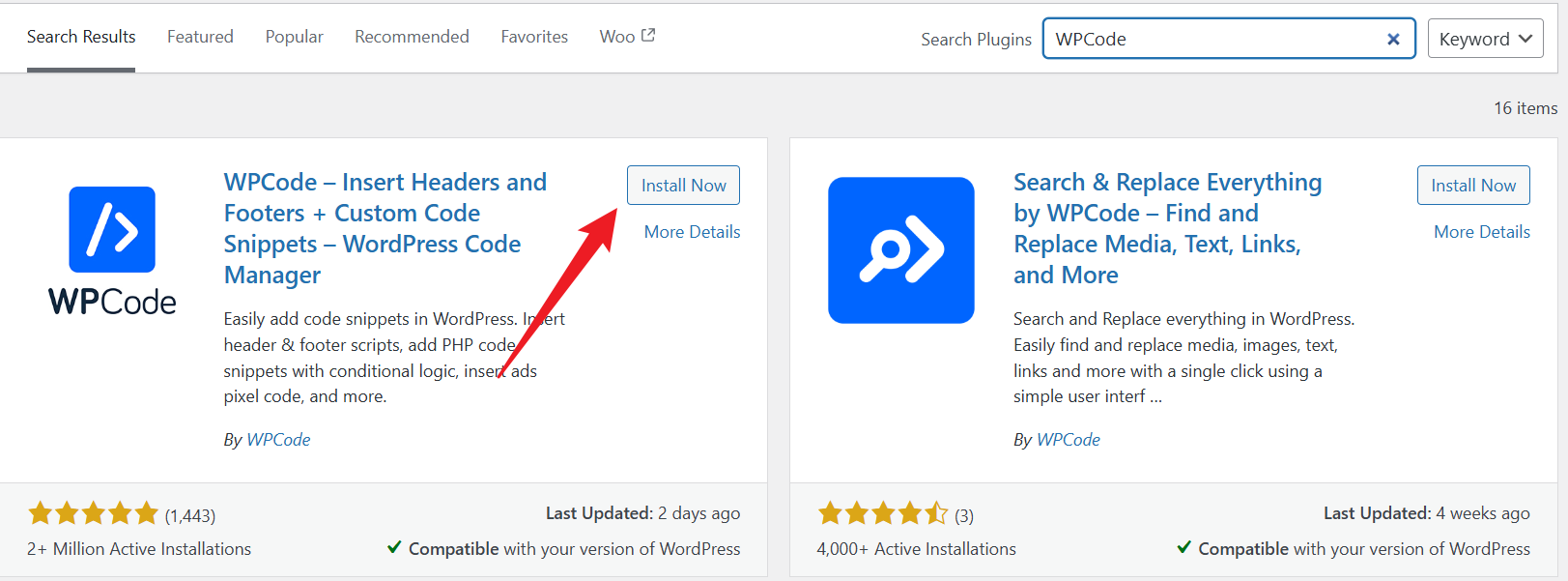Screen dimensions: 1568x581
Task: Click the Search & Replace star rating
Action: point(883,513)
